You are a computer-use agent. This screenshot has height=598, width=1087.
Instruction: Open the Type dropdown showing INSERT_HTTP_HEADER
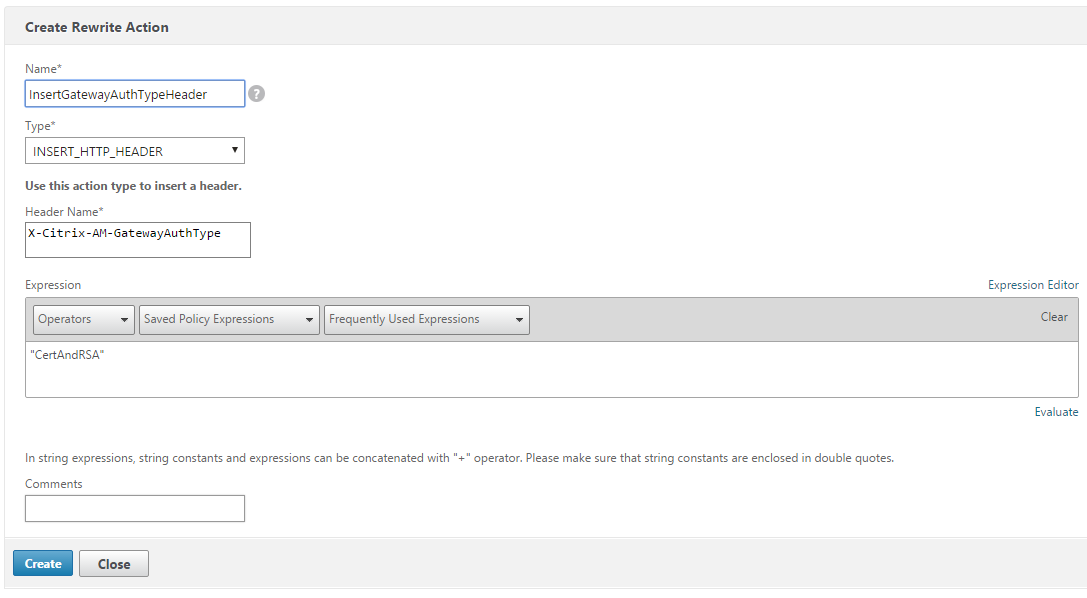(x=134, y=151)
